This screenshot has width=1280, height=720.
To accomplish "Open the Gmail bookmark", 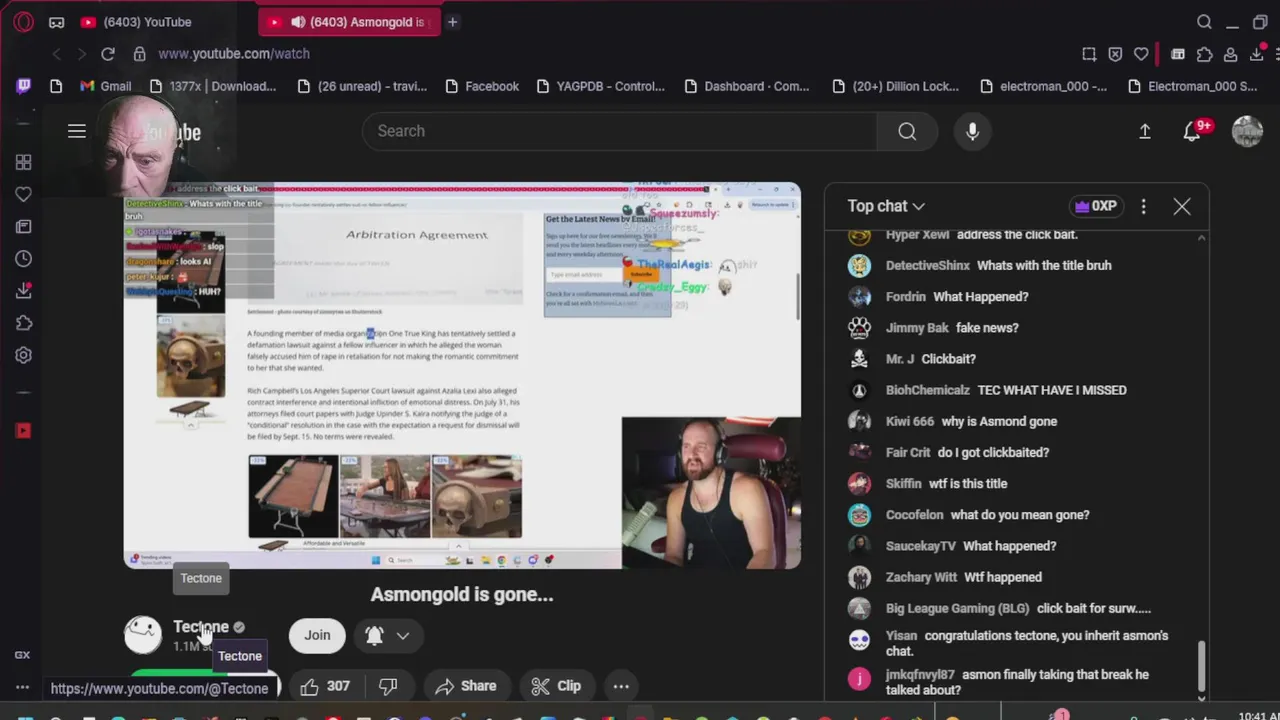I will pos(105,86).
